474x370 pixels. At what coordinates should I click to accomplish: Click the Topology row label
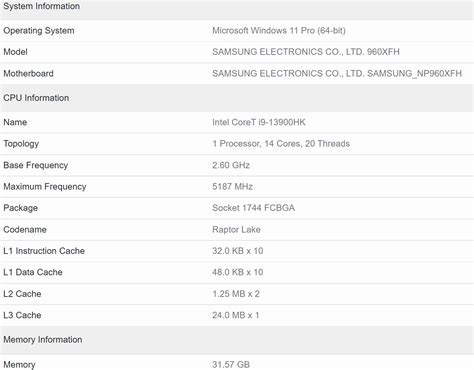tap(21, 144)
